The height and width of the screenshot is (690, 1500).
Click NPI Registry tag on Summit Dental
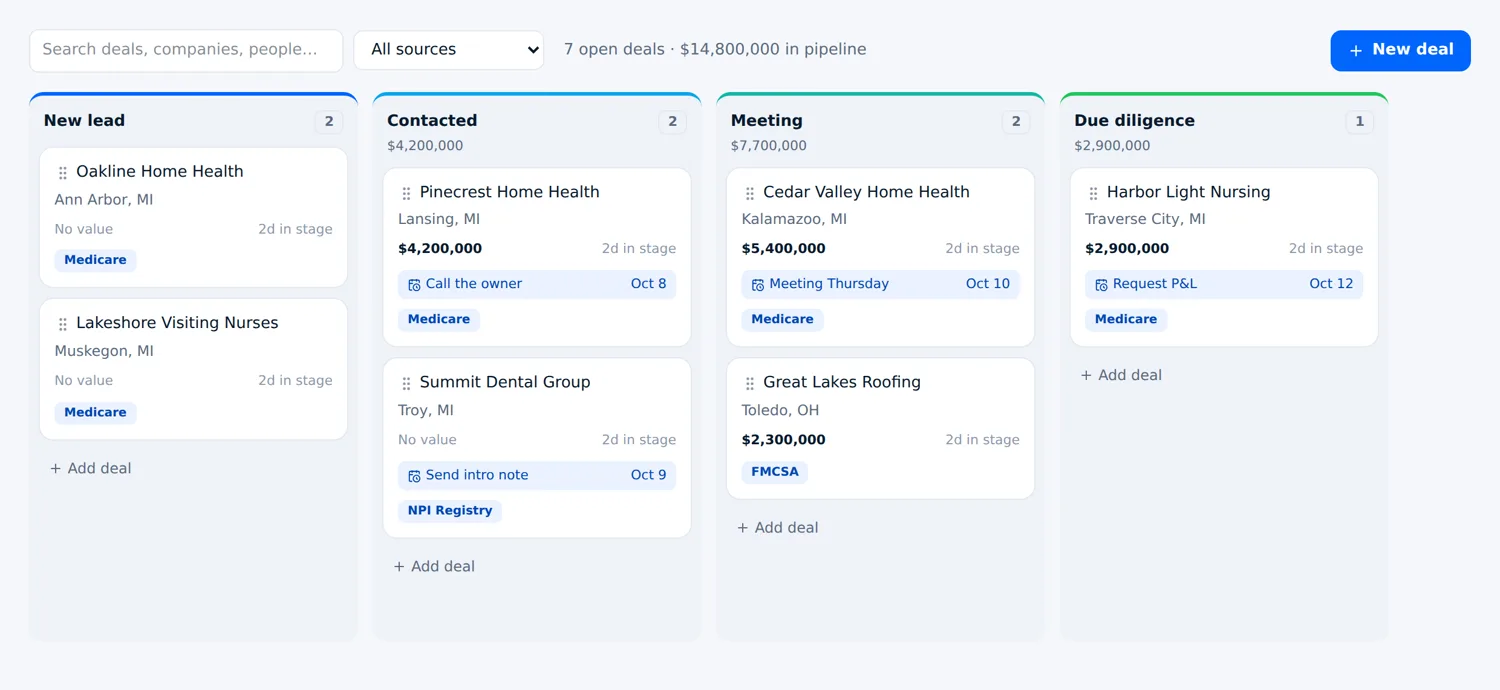coord(450,510)
